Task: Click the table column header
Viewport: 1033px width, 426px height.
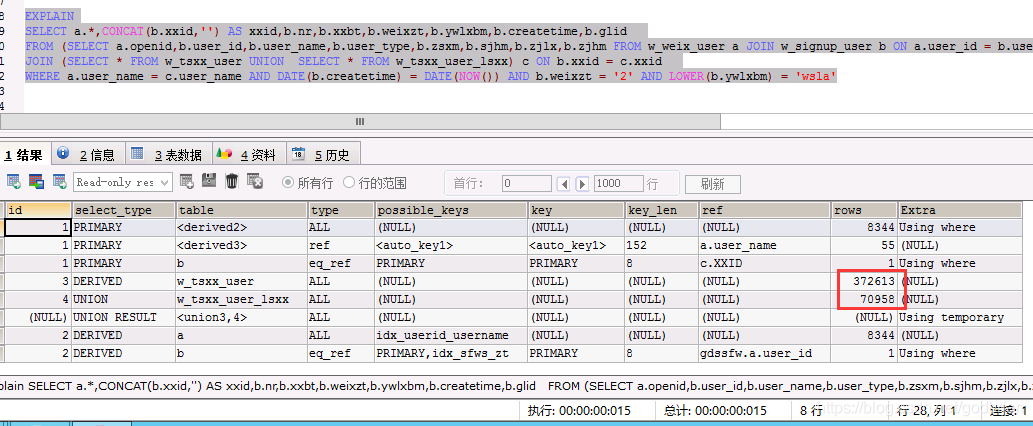Action: point(241,210)
